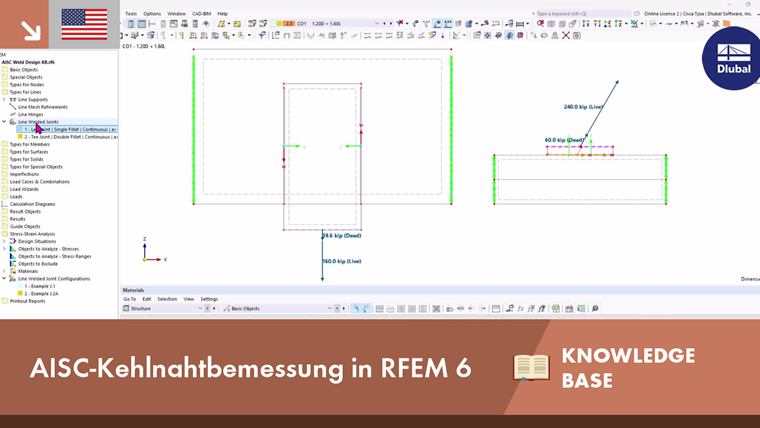
Task: Toggle the highlighted render mode icon
Action: pos(509,35)
